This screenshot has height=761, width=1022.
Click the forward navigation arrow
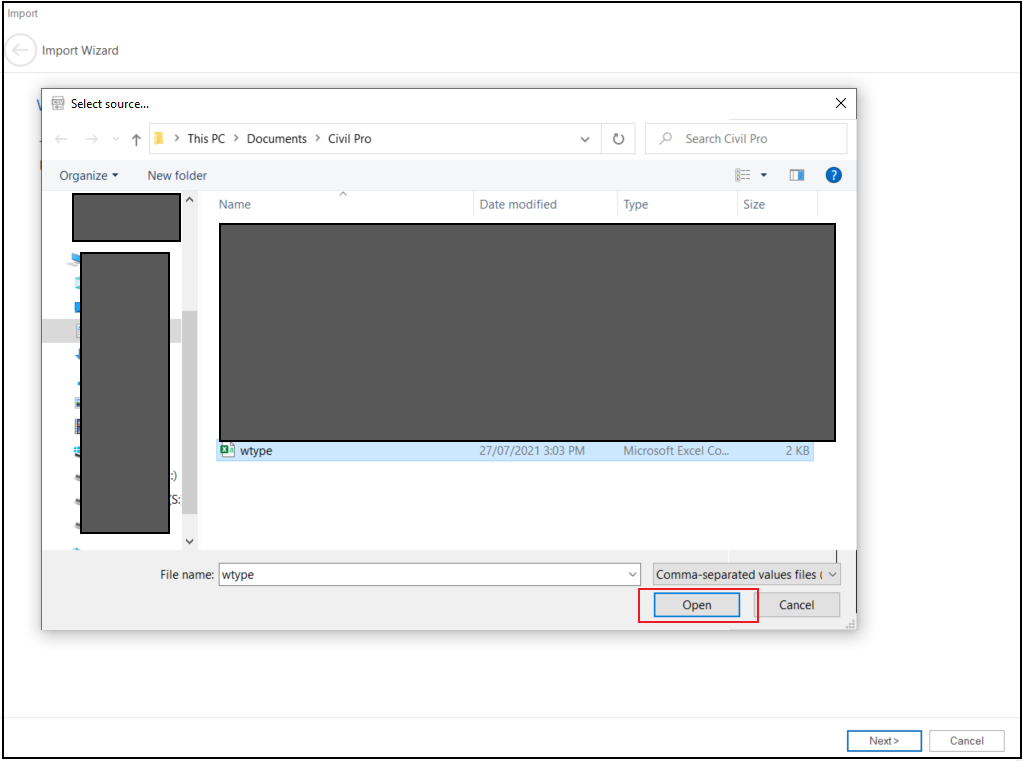point(92,139)
